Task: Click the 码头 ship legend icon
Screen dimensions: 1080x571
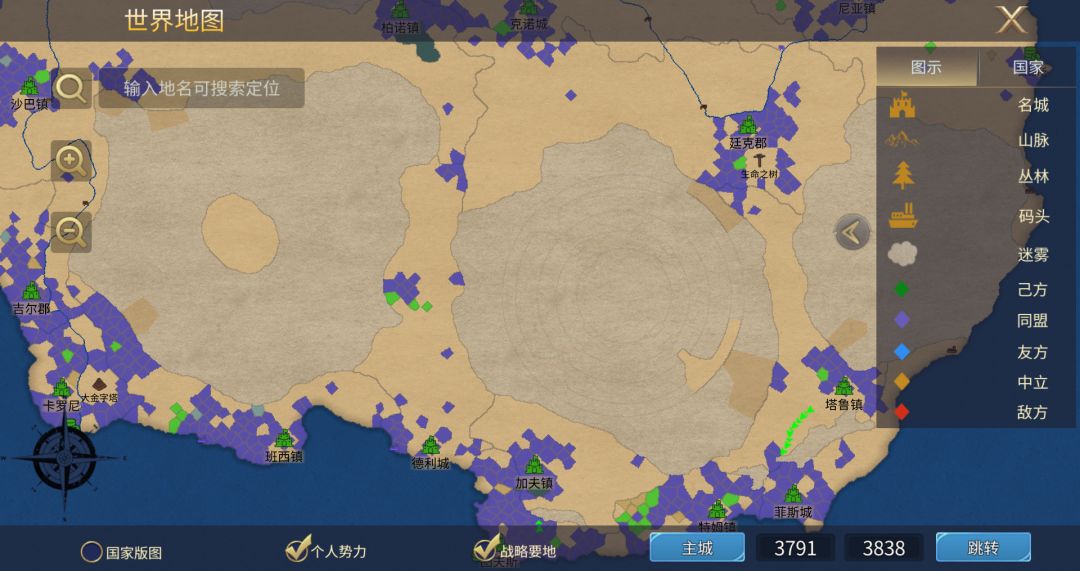Action: coord(902,216)
